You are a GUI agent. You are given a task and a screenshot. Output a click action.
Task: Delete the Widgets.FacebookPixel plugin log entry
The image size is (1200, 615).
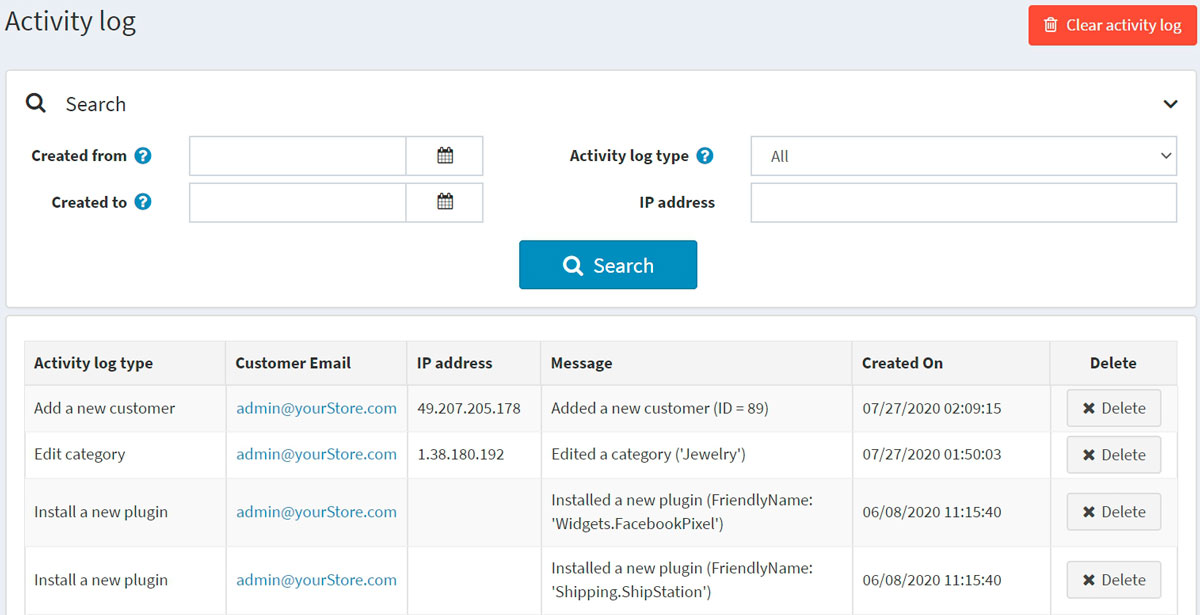click(1113, 511)
